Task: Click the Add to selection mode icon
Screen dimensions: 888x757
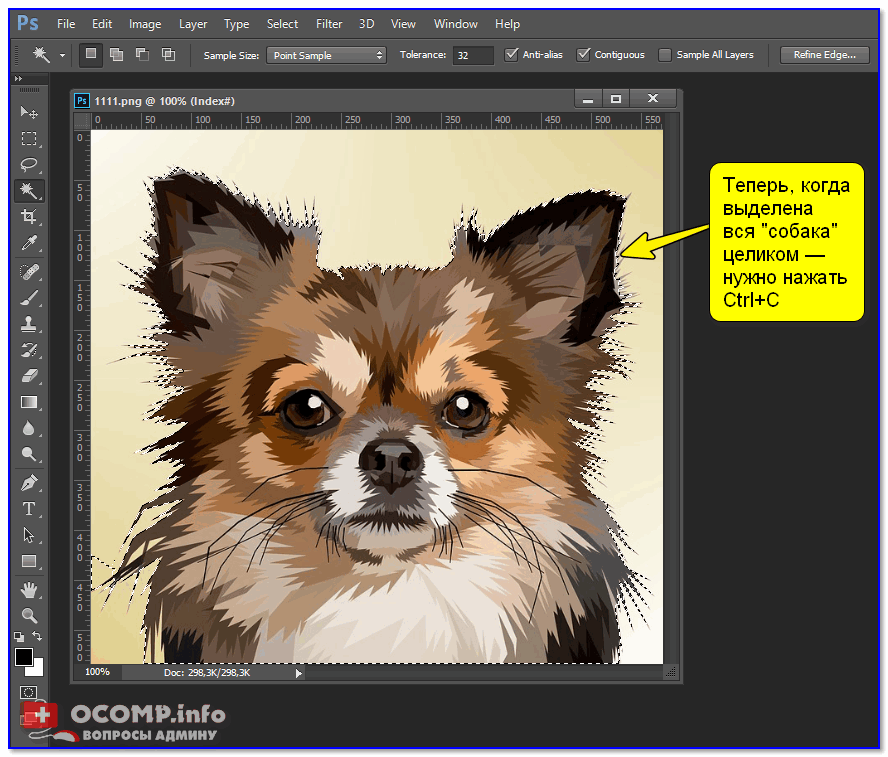Action: 117,55
